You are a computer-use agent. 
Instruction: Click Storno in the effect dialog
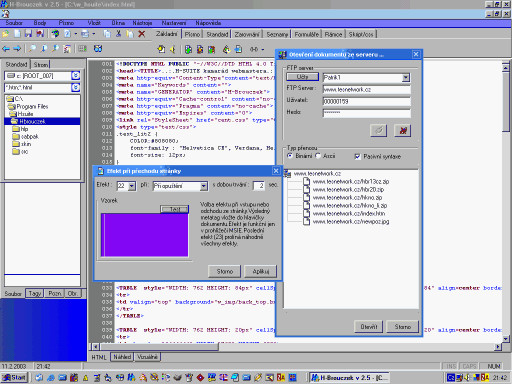click(x=224, y=271)
